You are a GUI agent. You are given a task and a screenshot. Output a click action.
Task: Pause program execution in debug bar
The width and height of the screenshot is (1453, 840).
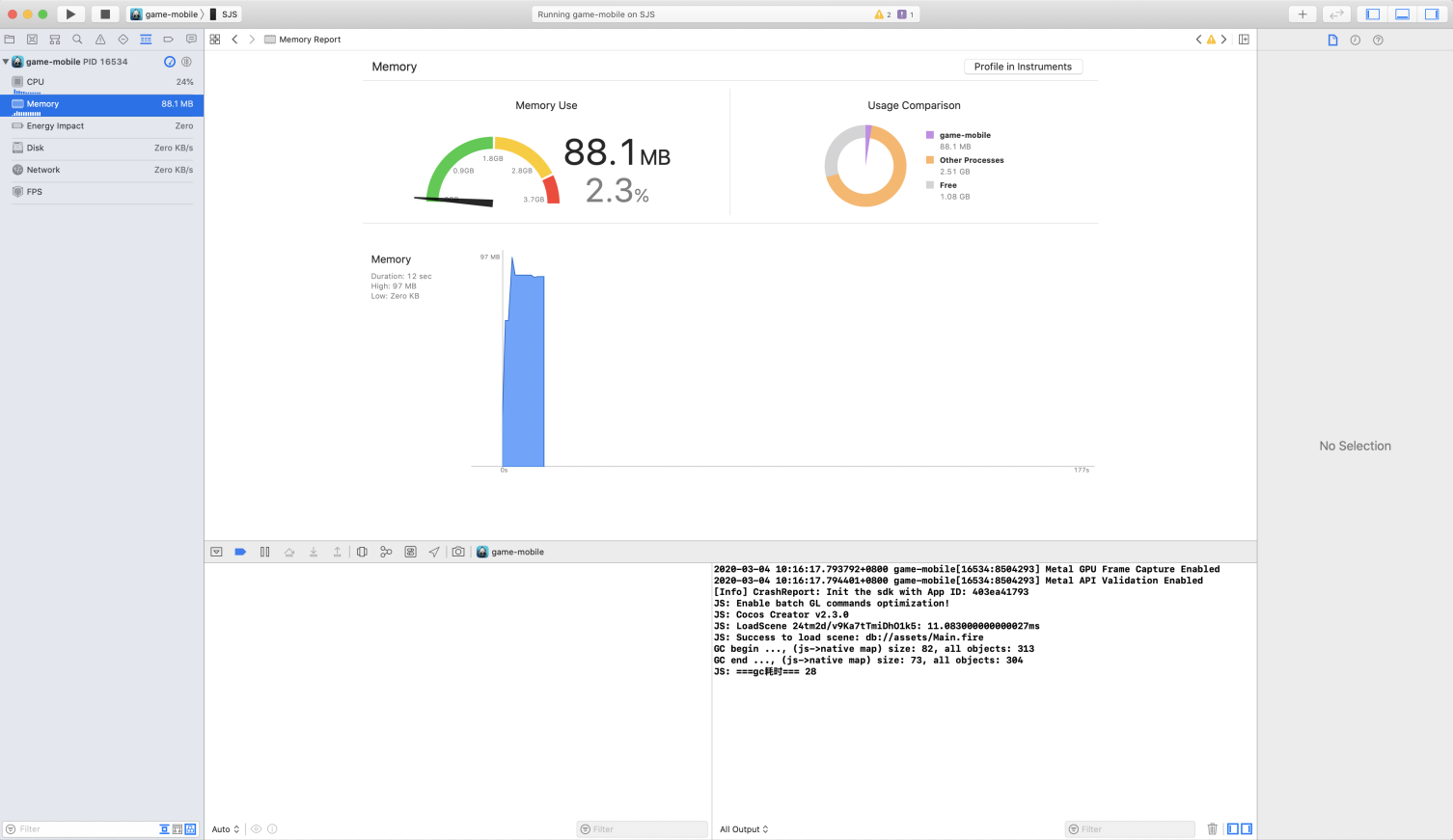coord(264,552)
